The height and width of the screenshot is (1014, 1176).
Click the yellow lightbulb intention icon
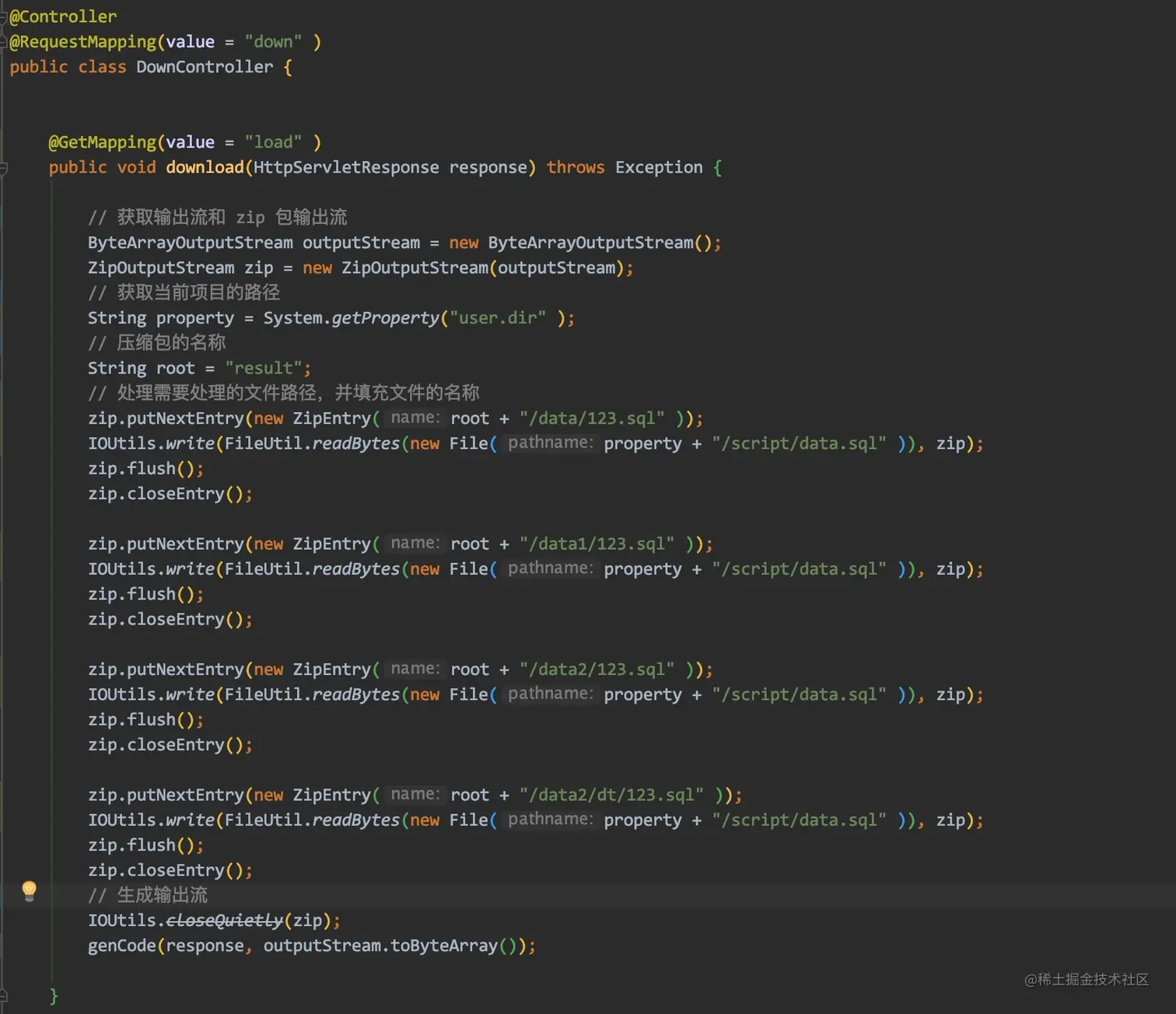point(30,891)
